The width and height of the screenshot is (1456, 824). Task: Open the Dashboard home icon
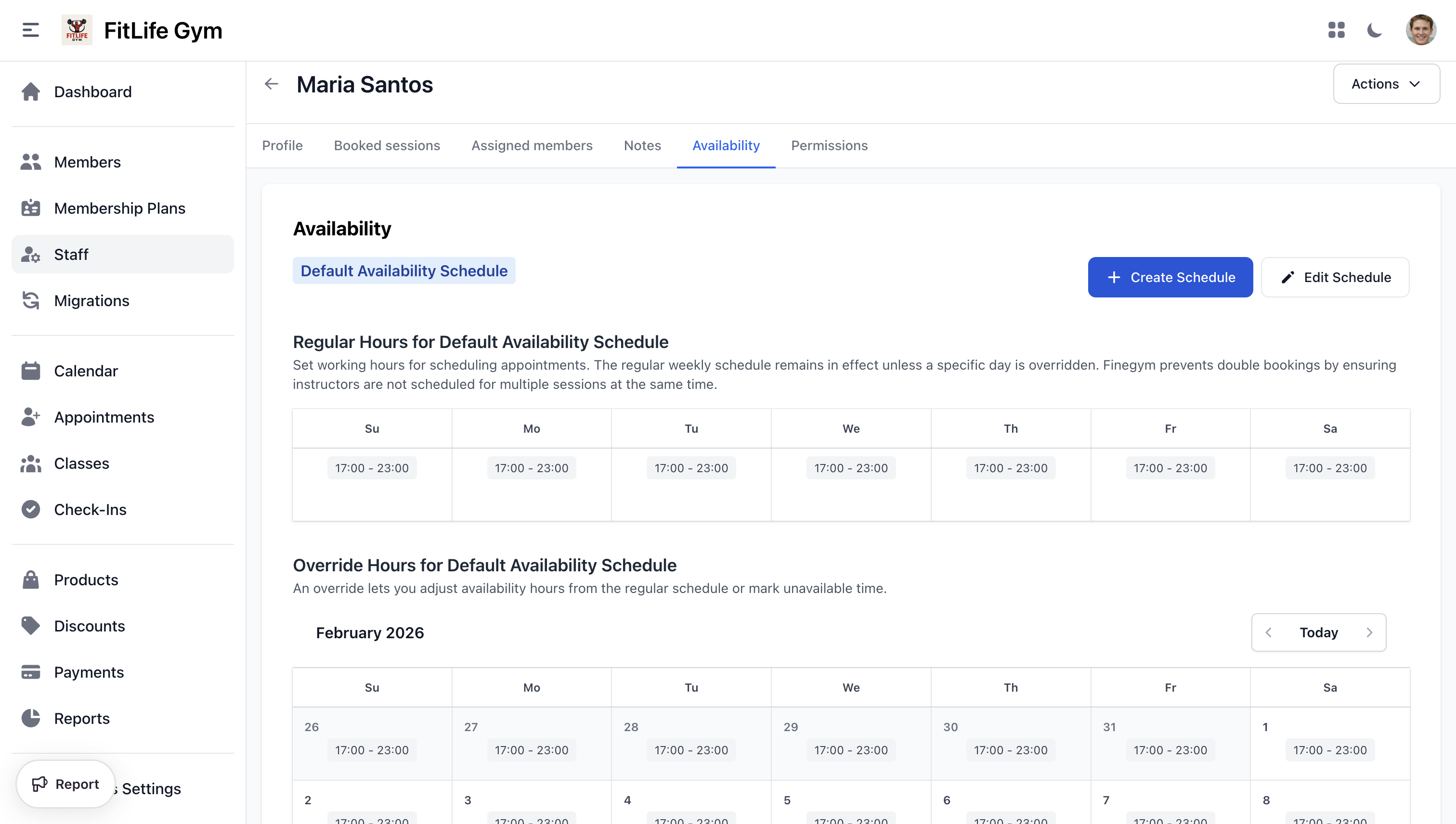click(30, 91)
